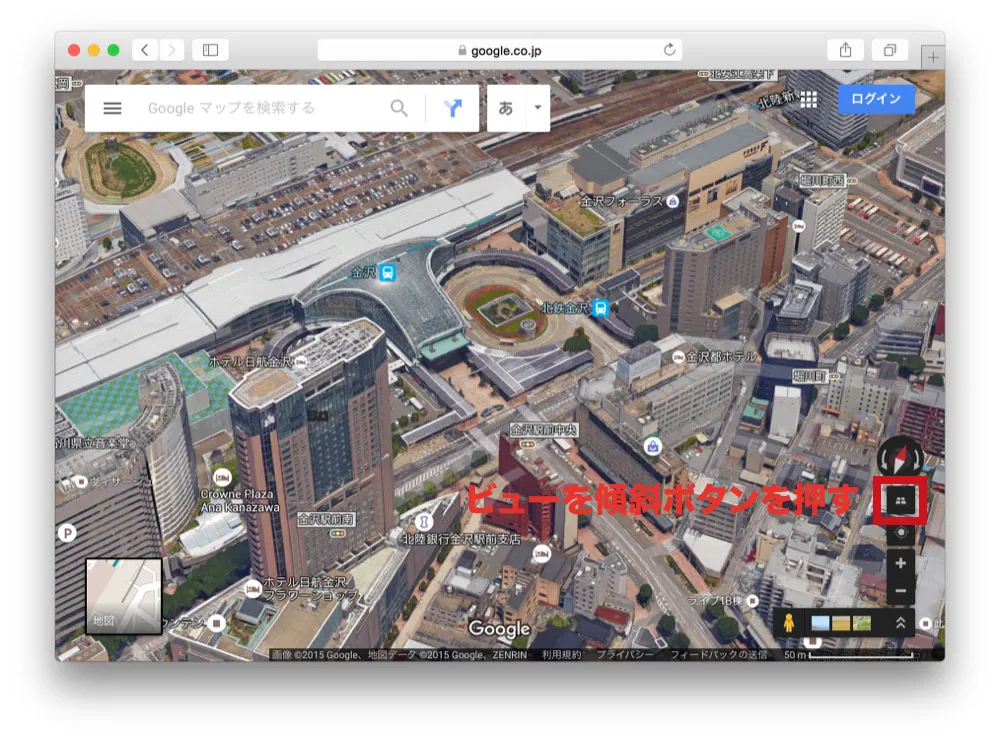
Task: Open the language dropdown arrow next to あ
Action: click(x=536, y=108)
